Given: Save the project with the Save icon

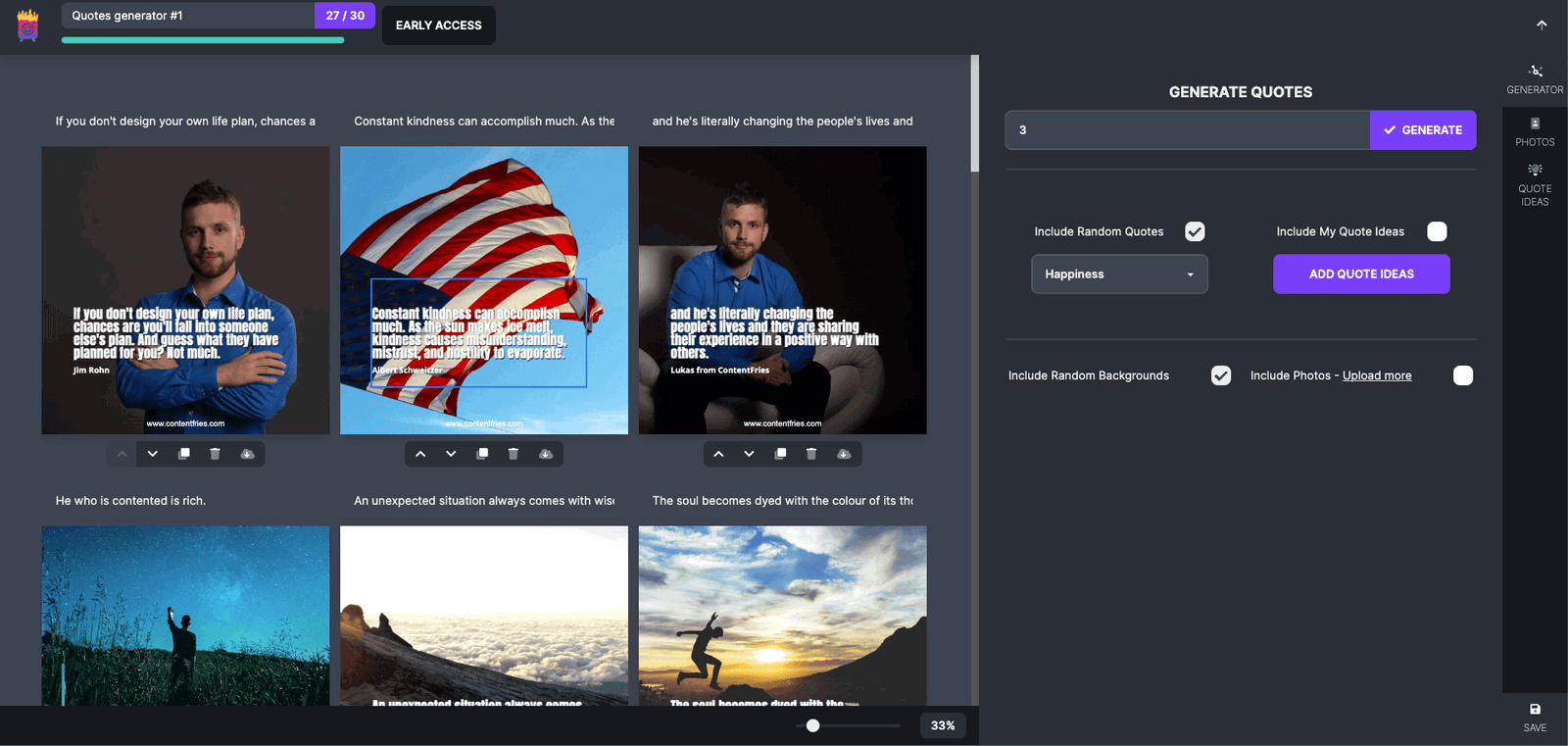Looking at the screenshot, I should click(1535, 718).
